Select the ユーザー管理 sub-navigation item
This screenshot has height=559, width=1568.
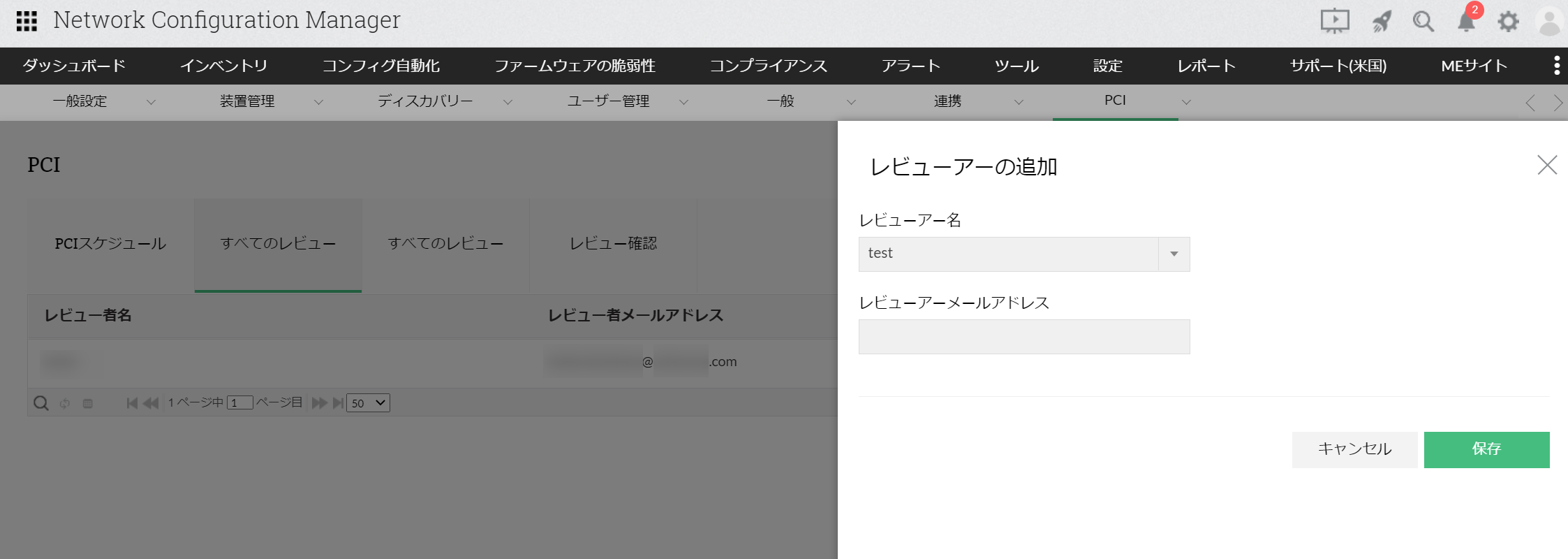[608, 101]
